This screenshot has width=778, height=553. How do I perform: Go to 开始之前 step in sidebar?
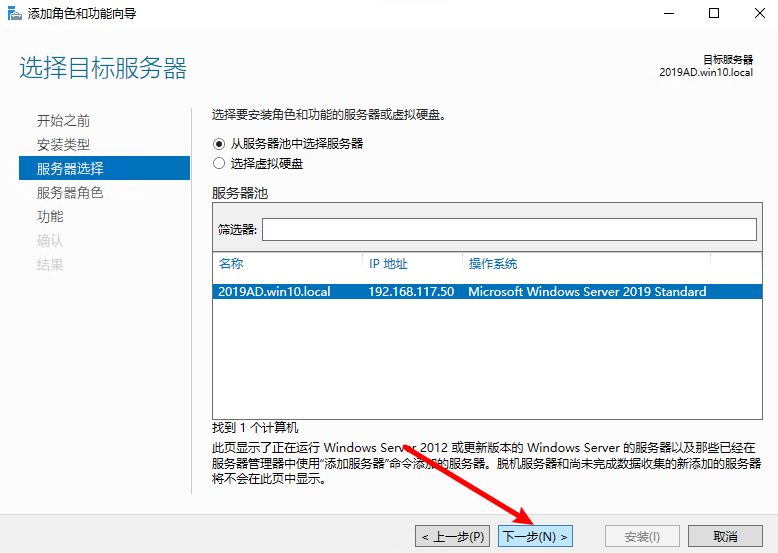[x=63, y=121]
